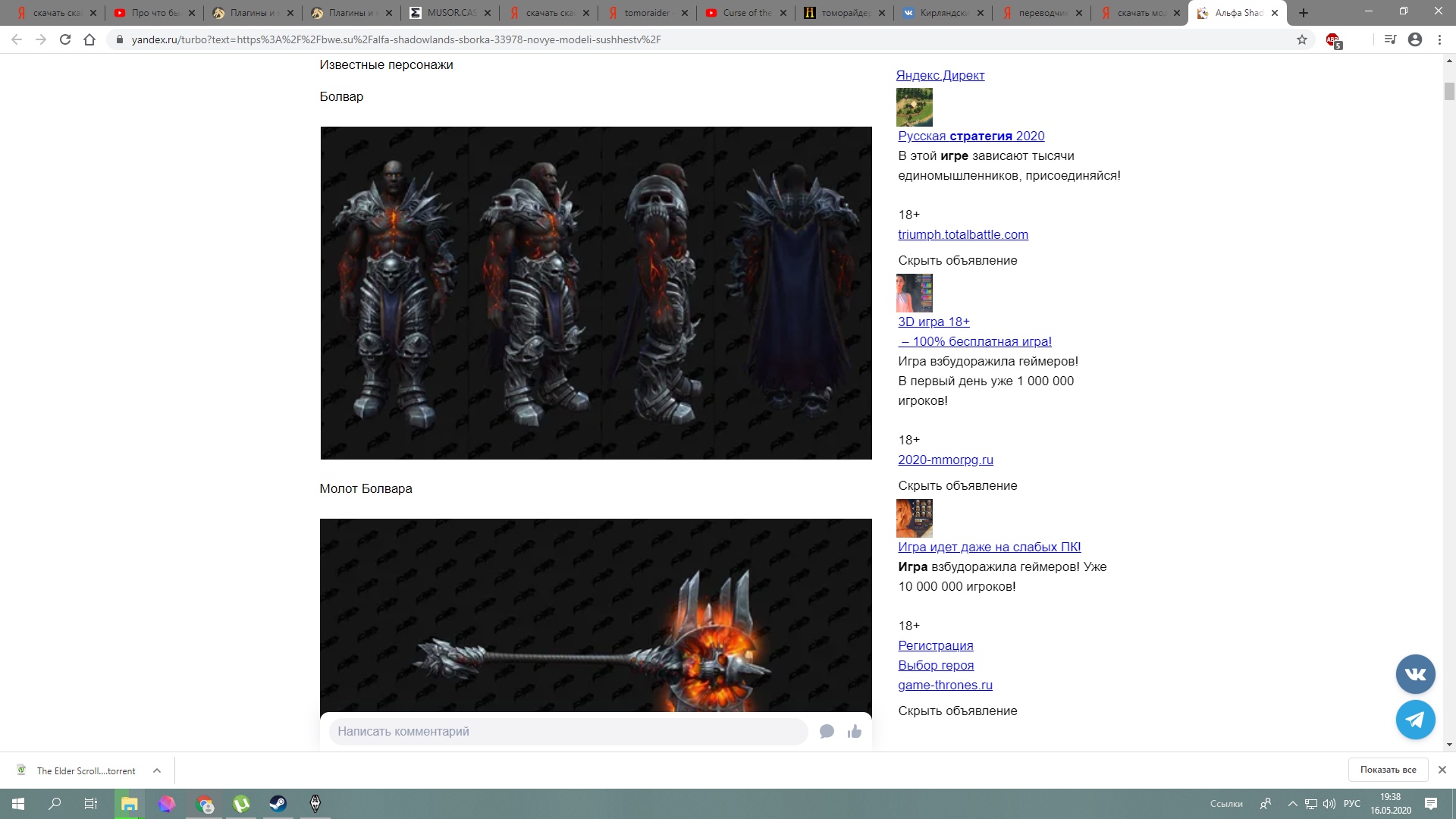Screen dimensions: 1456x819
Task: Click the VK share floating button
Action: [x=1415, y=674]
